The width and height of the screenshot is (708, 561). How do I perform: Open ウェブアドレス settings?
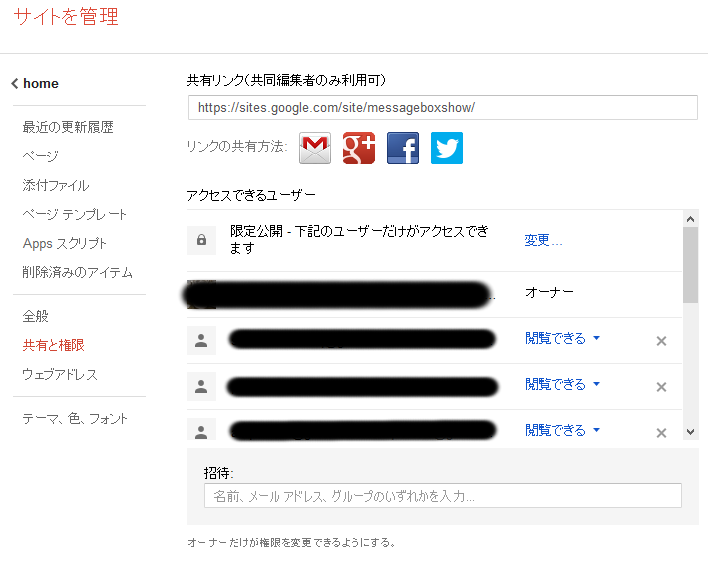click(x=60, y=374)
